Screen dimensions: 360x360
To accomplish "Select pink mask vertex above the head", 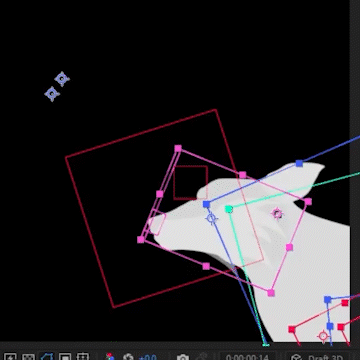I will click(178, 148).
